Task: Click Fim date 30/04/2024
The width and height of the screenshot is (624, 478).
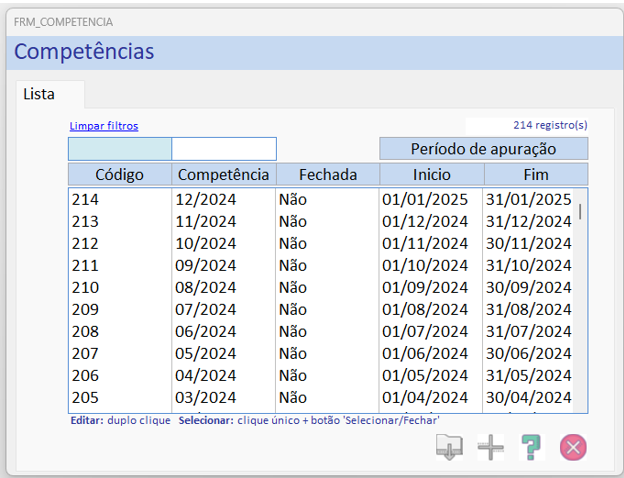Action: click(528, 397)
